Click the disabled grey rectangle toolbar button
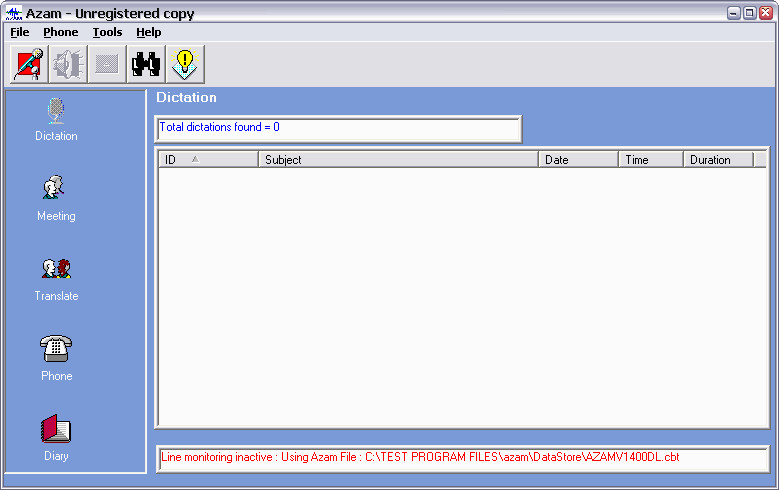Viewport: 779px width, 490px height. pos(107,64)
